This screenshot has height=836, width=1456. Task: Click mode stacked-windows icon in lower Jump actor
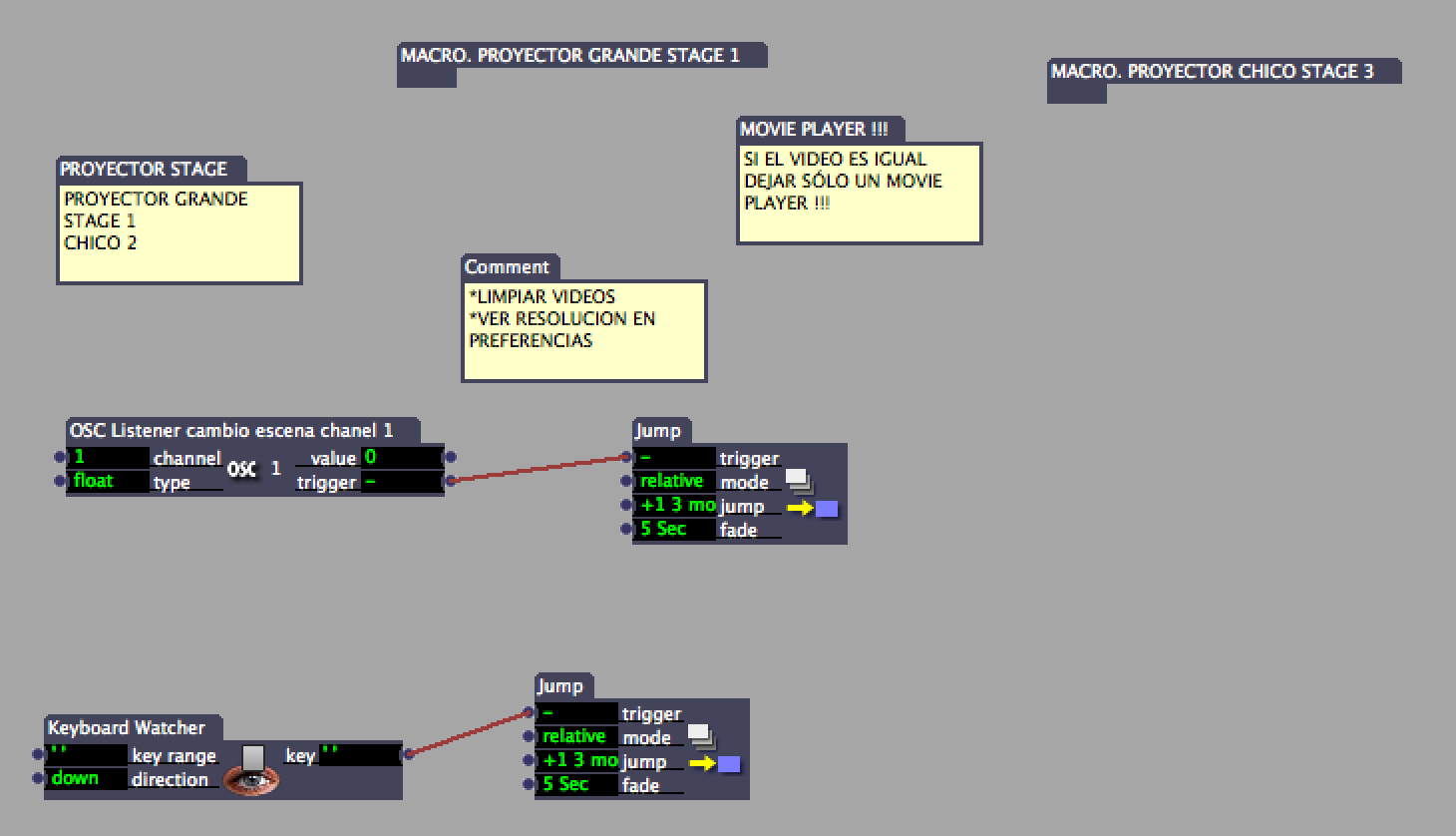coord(702,737)
